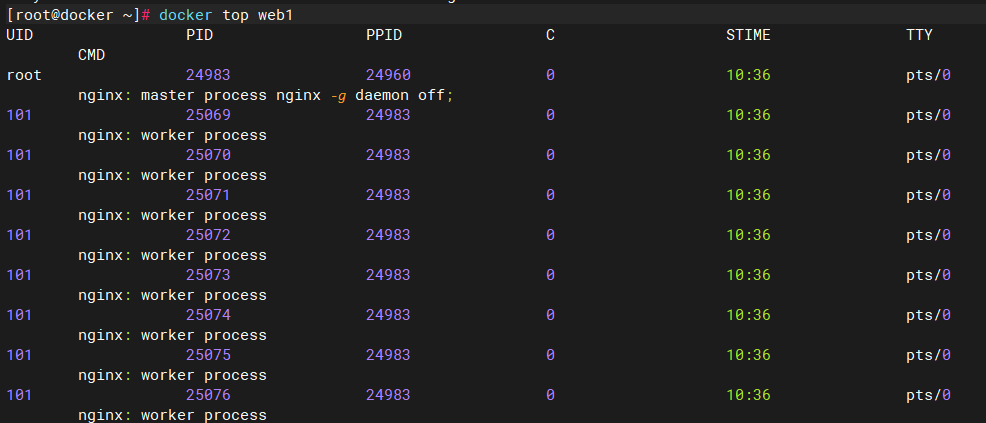
Task: Click the worker process line under PID 25074
Action: click(x=172, y=335)
